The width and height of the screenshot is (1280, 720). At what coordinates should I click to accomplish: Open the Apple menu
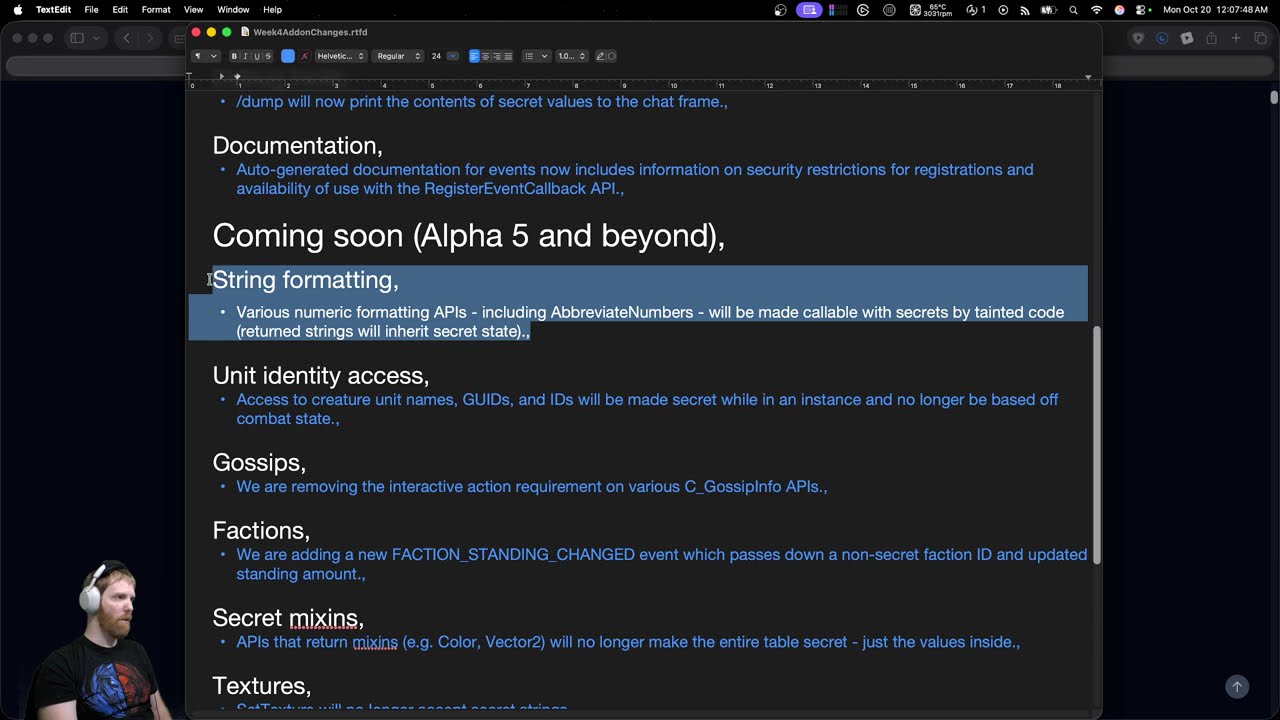pos(17,9)
